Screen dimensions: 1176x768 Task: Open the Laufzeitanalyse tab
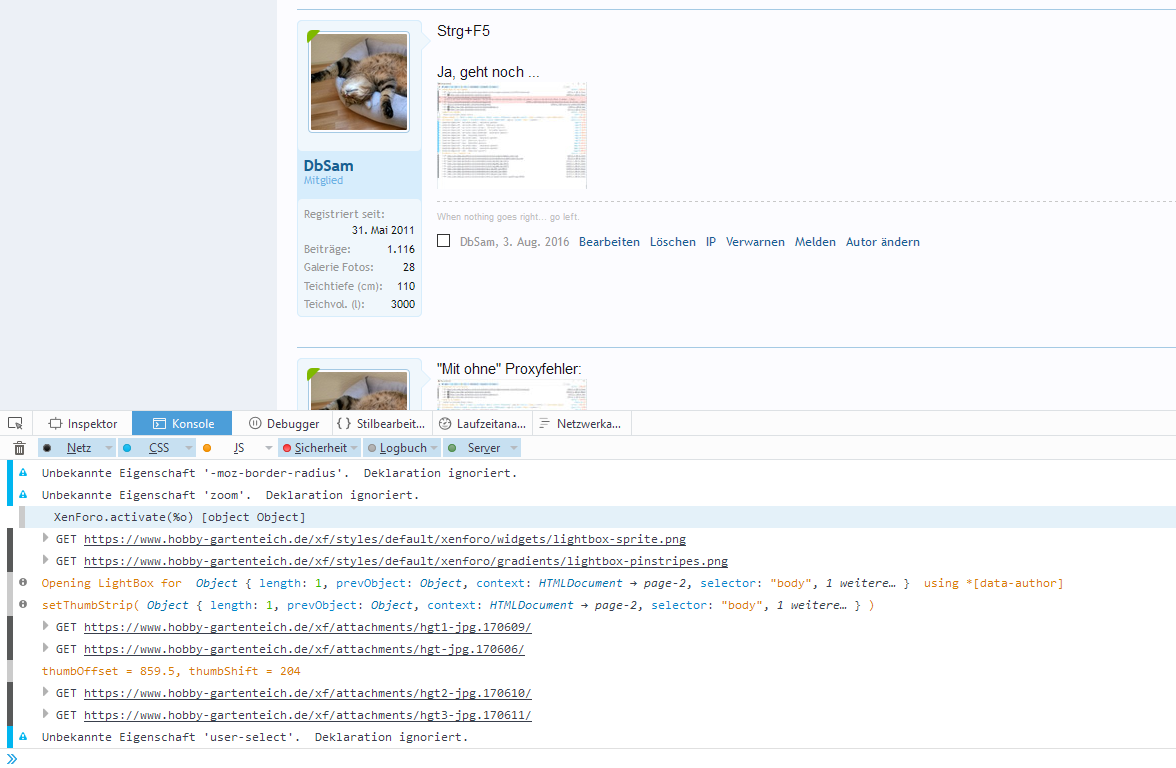click(x=482, y=424)
